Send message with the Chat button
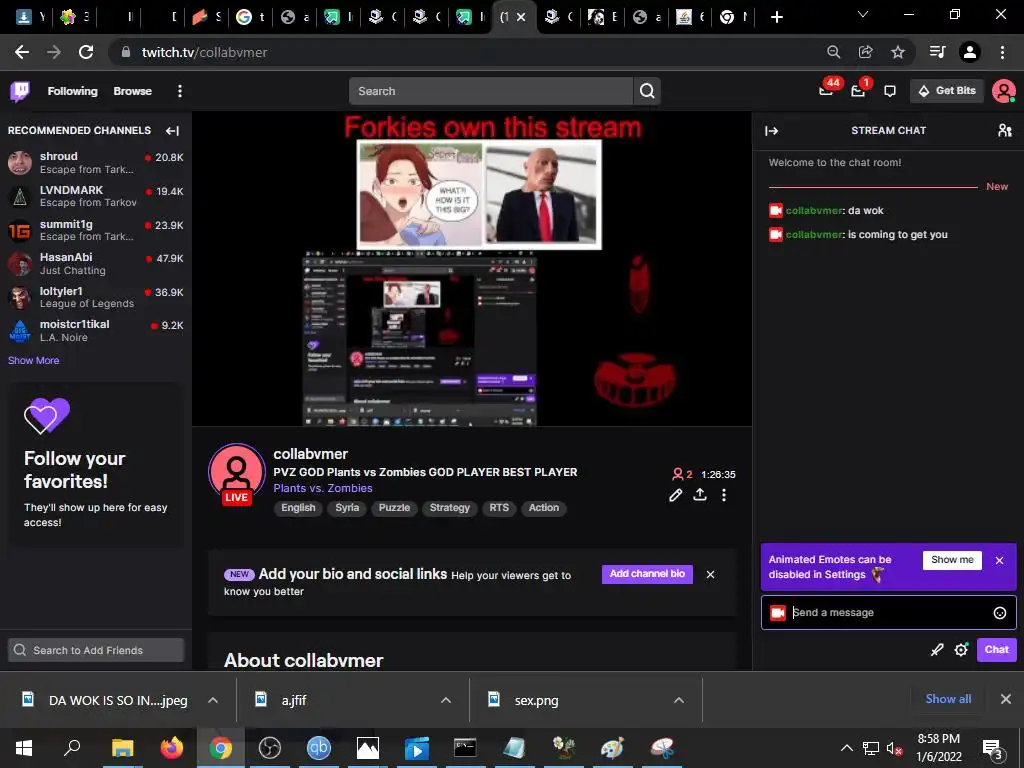 pyautogui.click(x=997, y=650)
